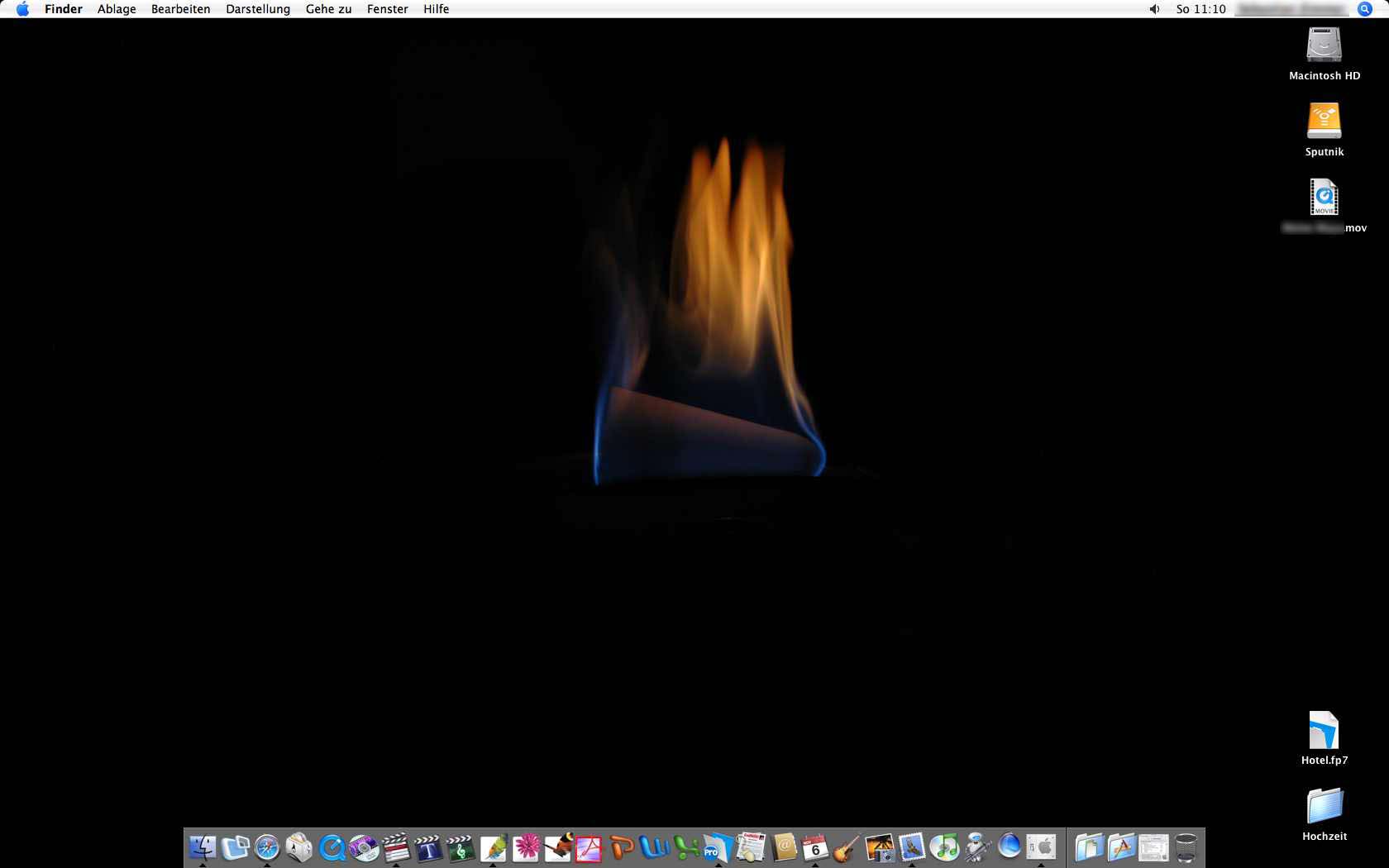Screen dimensions: 1389x868
Task: Launch the purple DVD disc app in the Dock
Action: coord(364,847)
